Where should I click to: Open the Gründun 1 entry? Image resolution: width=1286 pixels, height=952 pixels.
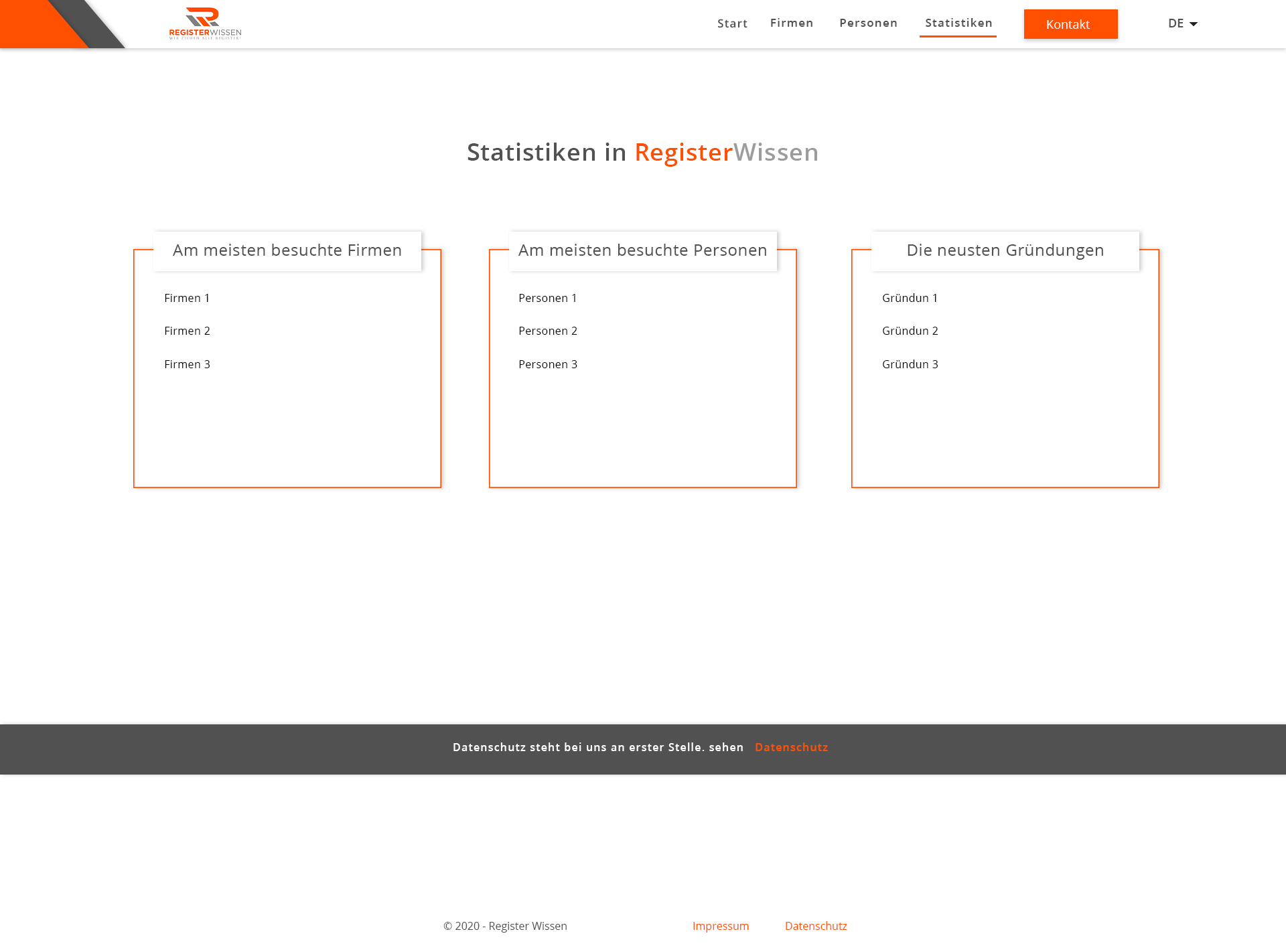point(910,298)
